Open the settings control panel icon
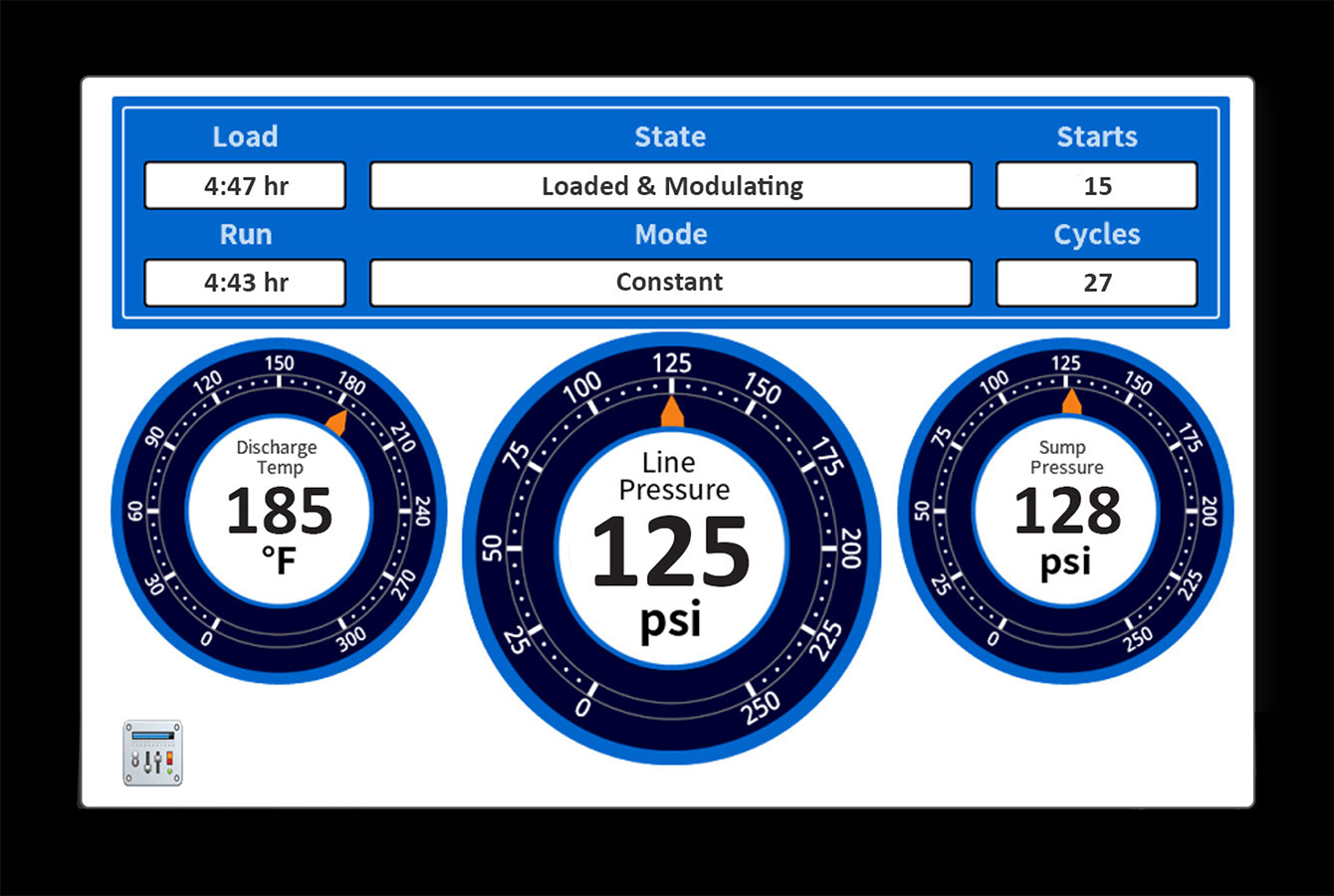 click(x=152, y=754)
